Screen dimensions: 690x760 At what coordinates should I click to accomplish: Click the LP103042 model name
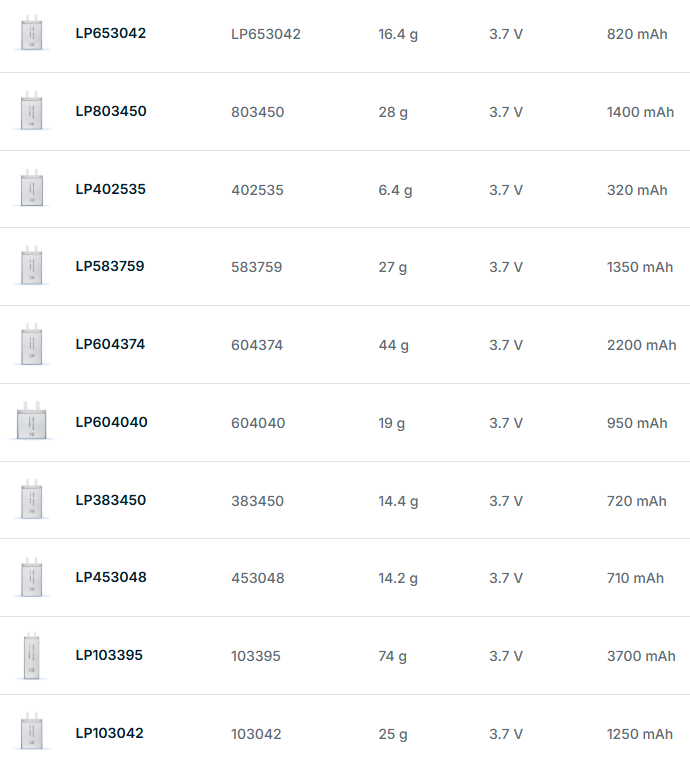pyautogui.click(x=109, y=733)
